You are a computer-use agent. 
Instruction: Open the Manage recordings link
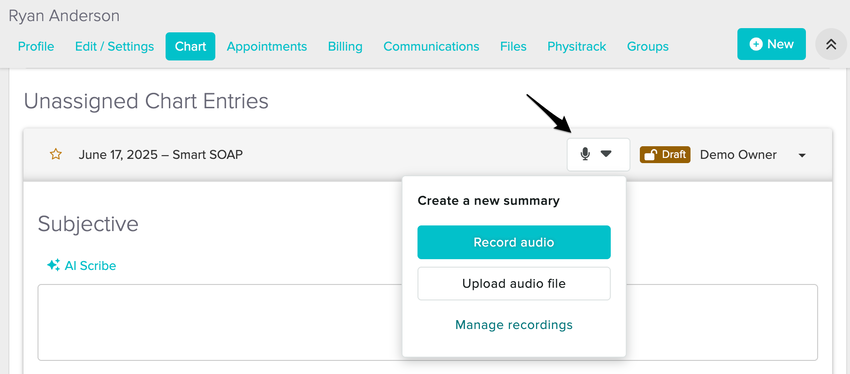tap(514, 325)
